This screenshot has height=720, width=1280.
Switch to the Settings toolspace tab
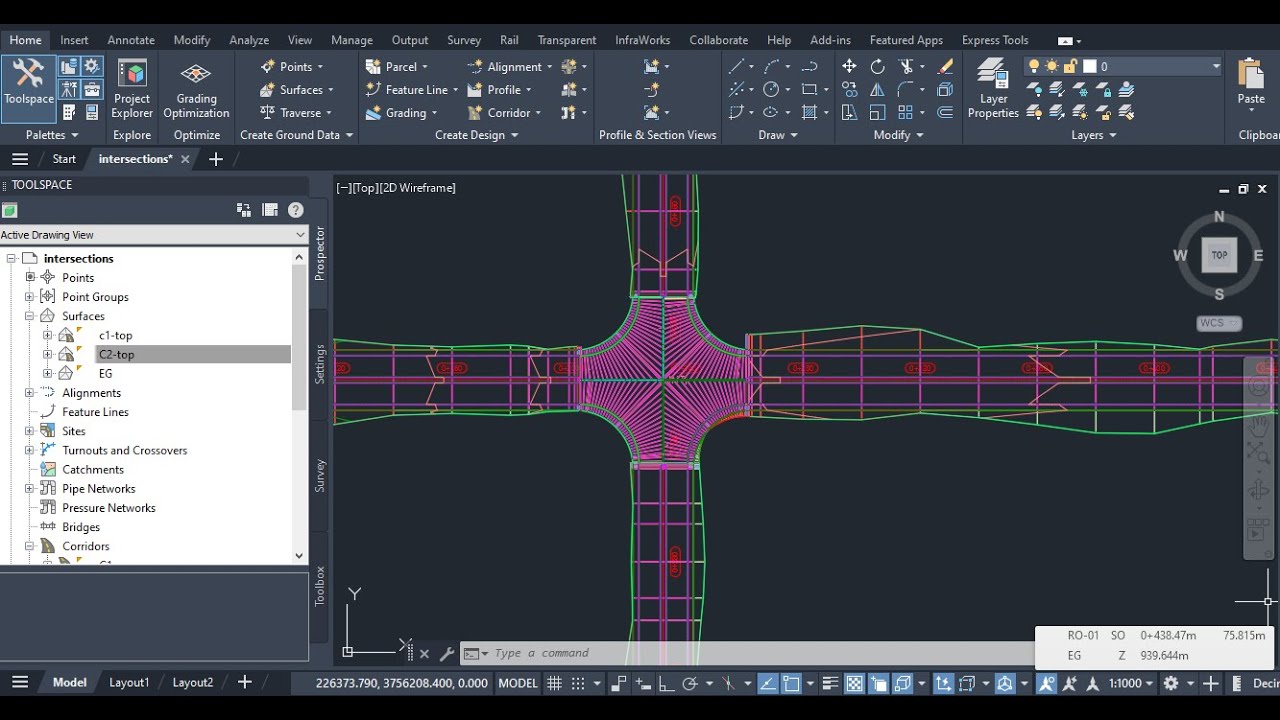[320, 364]
